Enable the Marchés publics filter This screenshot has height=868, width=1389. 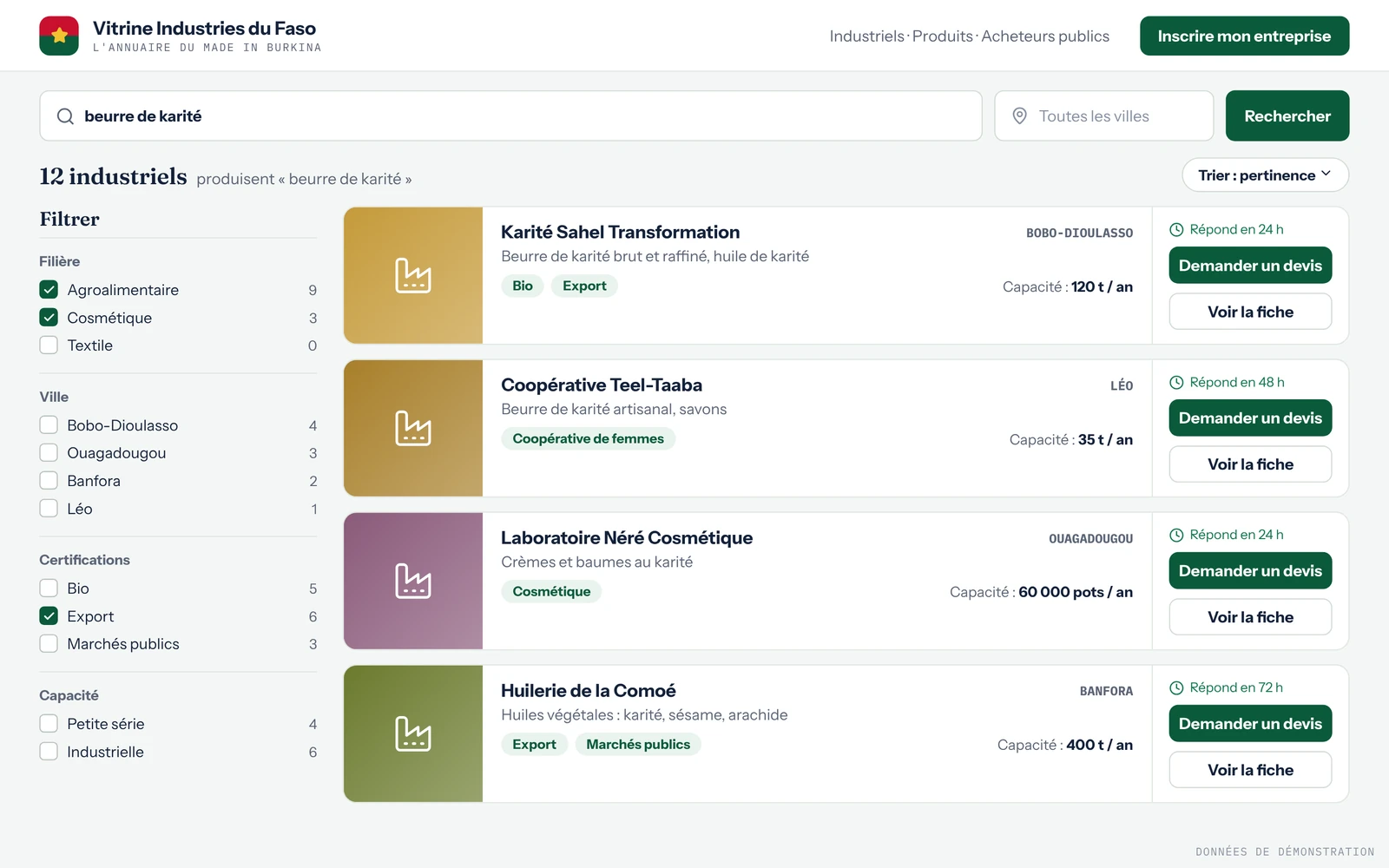pos(49,644)
